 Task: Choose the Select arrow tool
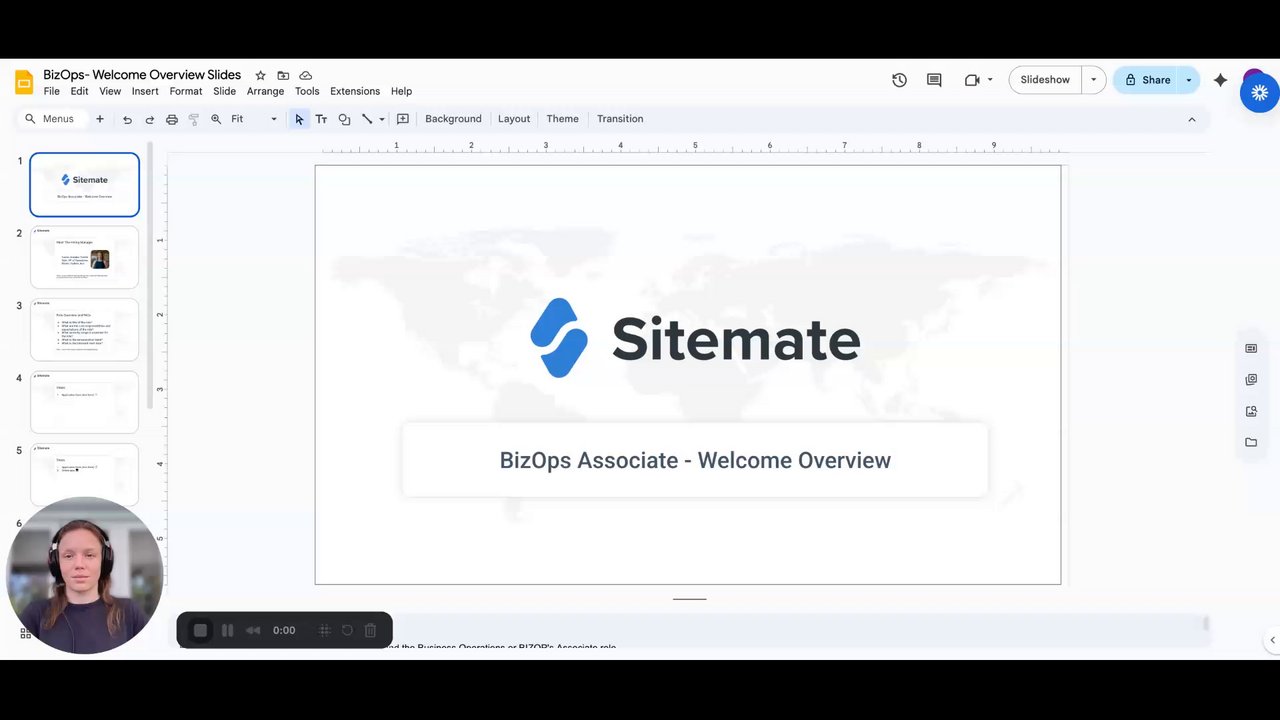(x=299, y=119)
